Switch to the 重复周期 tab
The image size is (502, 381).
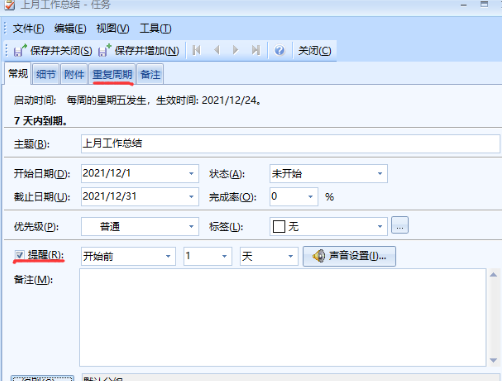coord(112,74)
